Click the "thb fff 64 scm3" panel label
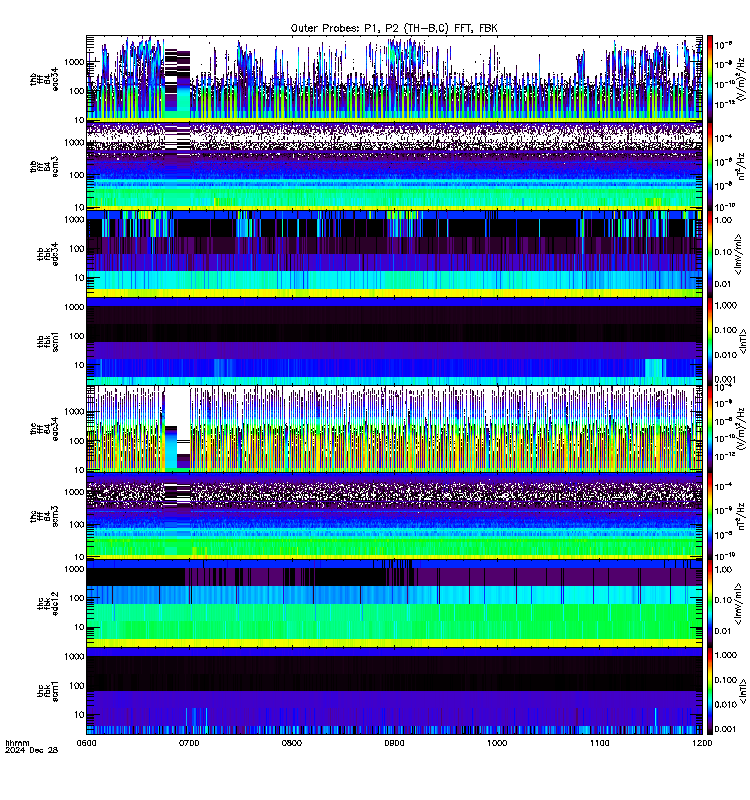The width and height of the screenshot is (750, 800). (x=44, y=166)
